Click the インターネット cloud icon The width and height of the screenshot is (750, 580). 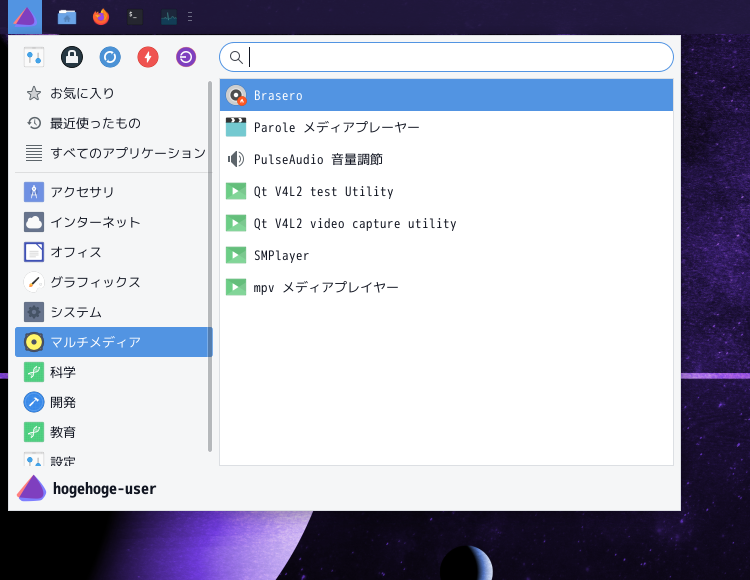(34, 222)
